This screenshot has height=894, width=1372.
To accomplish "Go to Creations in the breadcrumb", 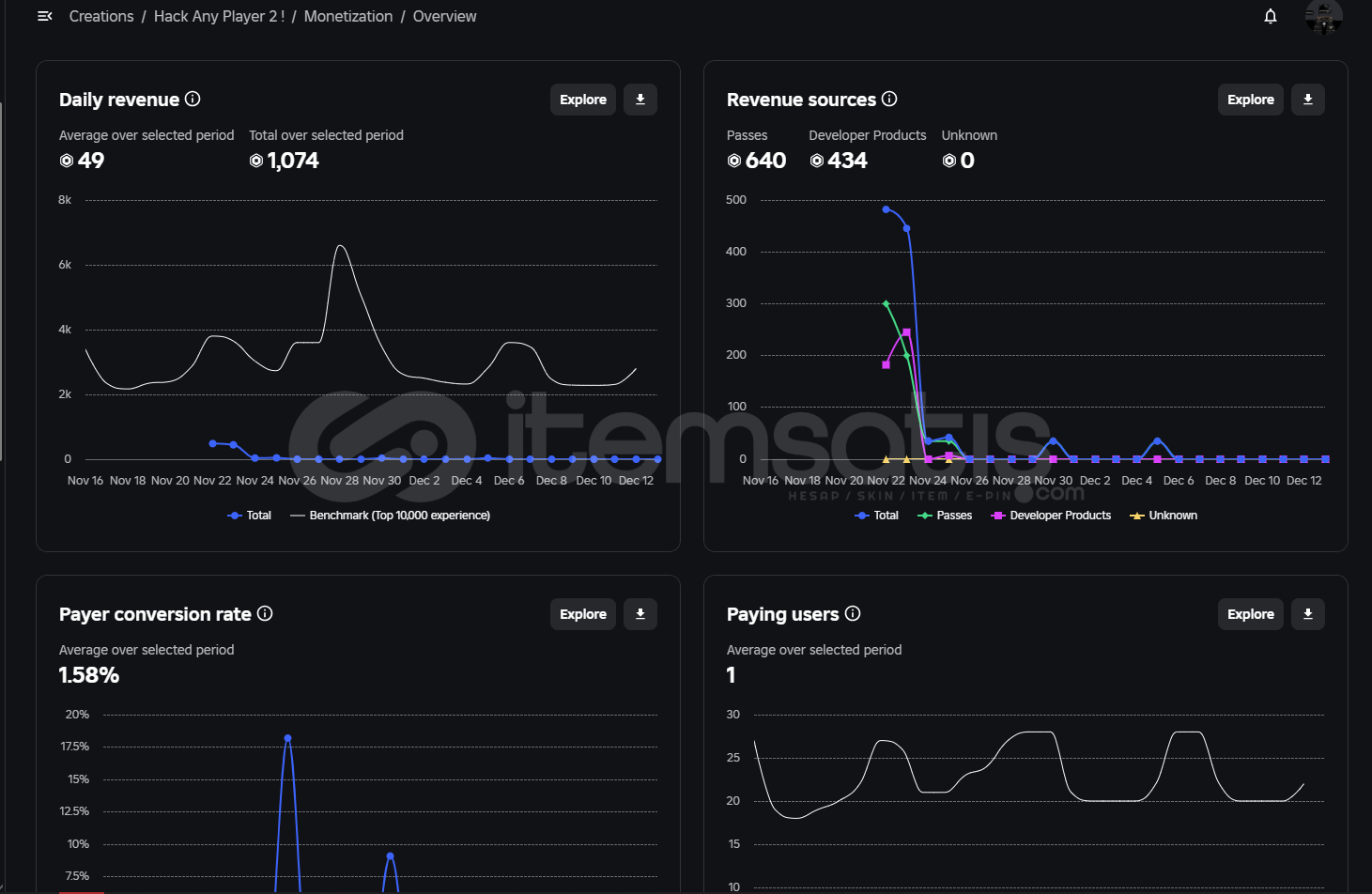I will (101, 16).
